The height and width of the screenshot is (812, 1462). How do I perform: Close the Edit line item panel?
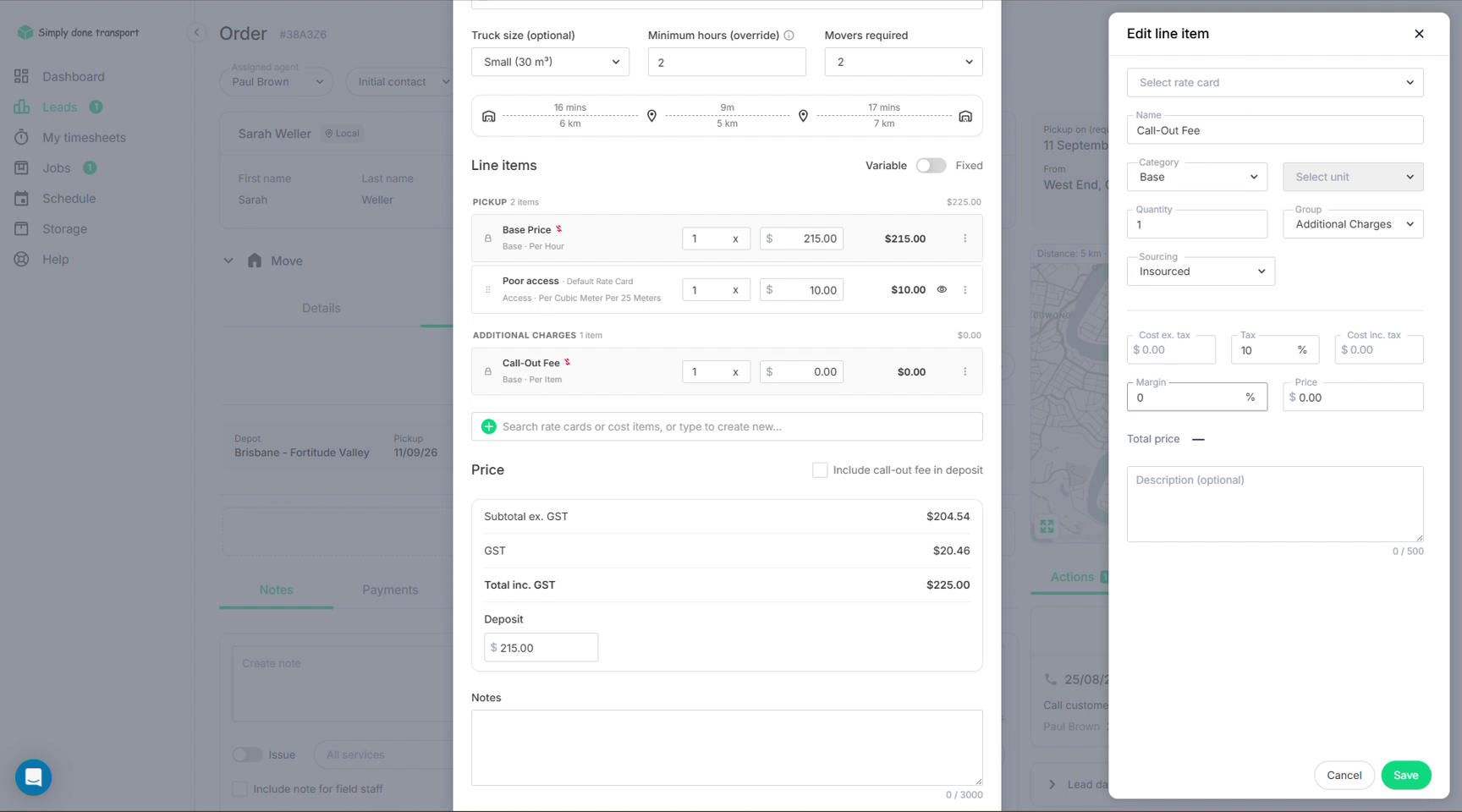[1419, 34]
